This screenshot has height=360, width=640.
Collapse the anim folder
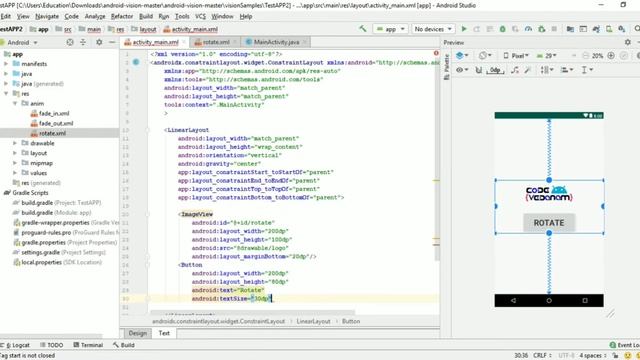[15, 103]
